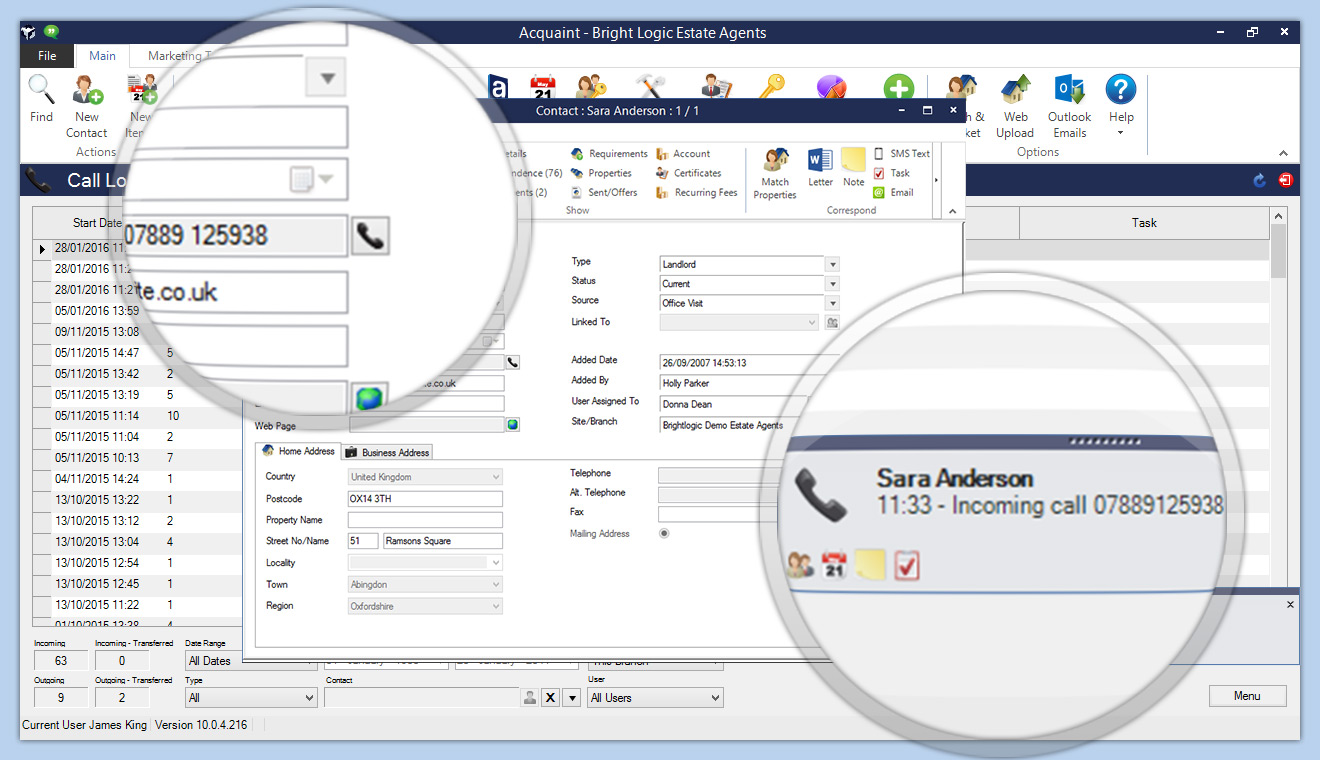This screenshot has width=1320, height=760.
Task: Click the street name field showing Ramsons Square
Action: (x=443, y=541)
